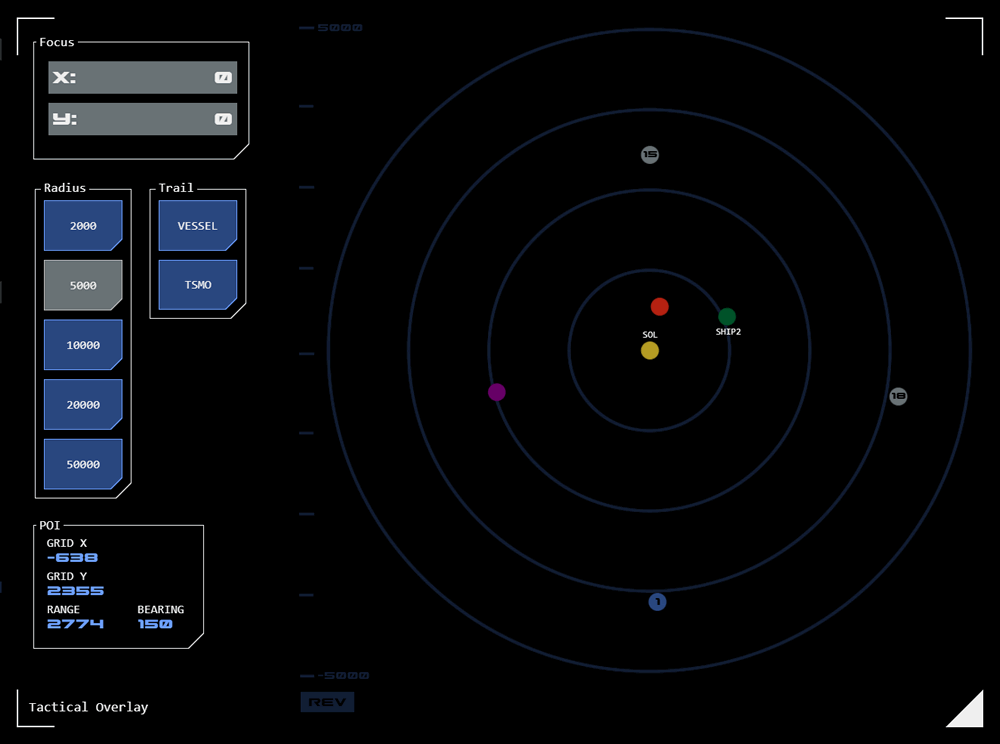Viewport: 1000px width, 744px height.
Task: Select the green SHIP2 marker
Action: tap(727, 316)
